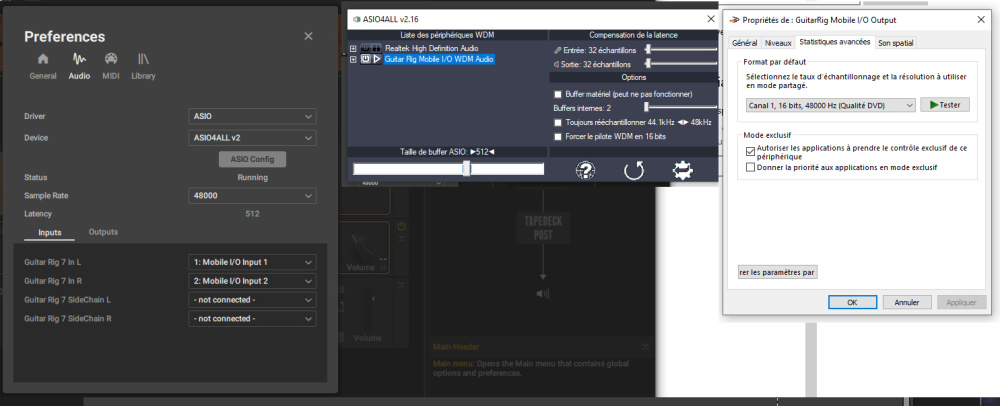The image size is (1000, 406).
Task: Click the speaker icon in Propriétés title bar
Action: (735, 20)
